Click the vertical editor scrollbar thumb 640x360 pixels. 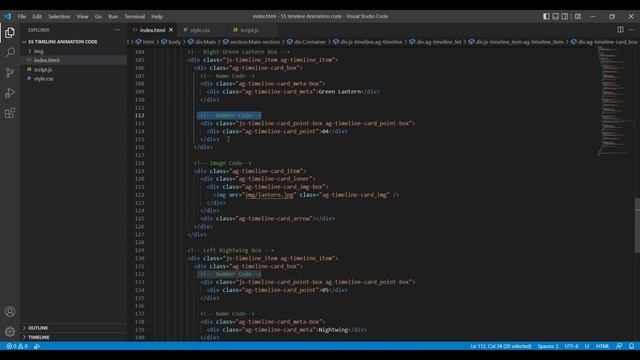[x=637, y=225]
